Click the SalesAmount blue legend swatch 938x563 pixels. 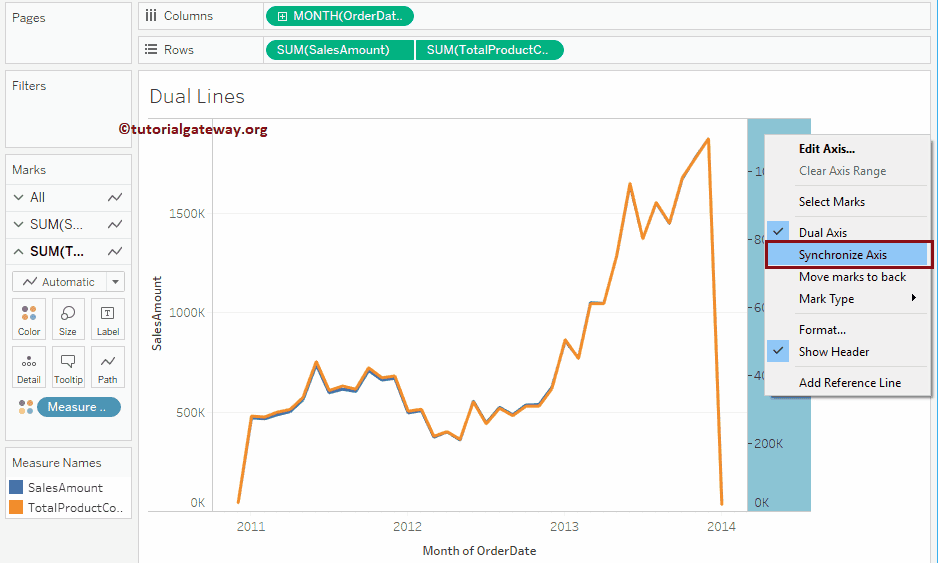[16, 488]
